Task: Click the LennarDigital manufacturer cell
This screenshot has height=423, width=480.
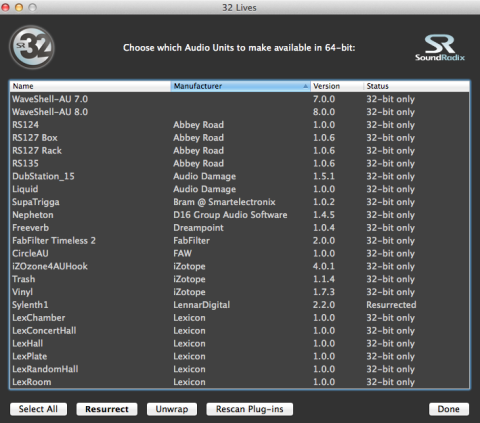Action: [x=202, y=305]
